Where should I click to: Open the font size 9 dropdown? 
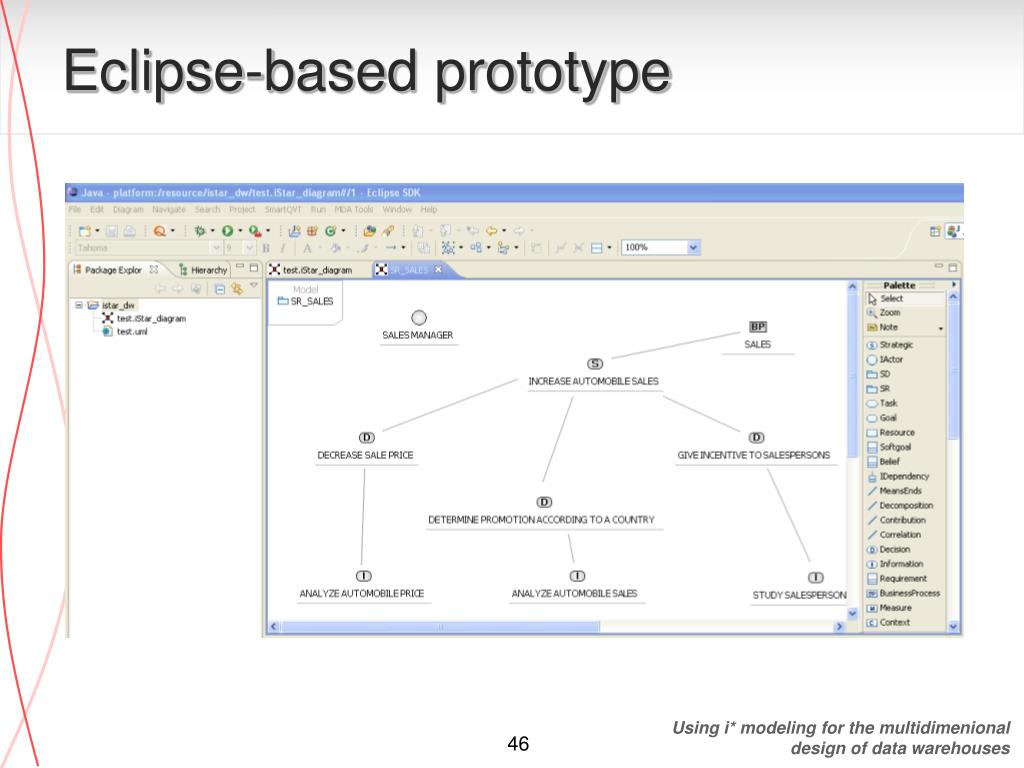(249, 248)
